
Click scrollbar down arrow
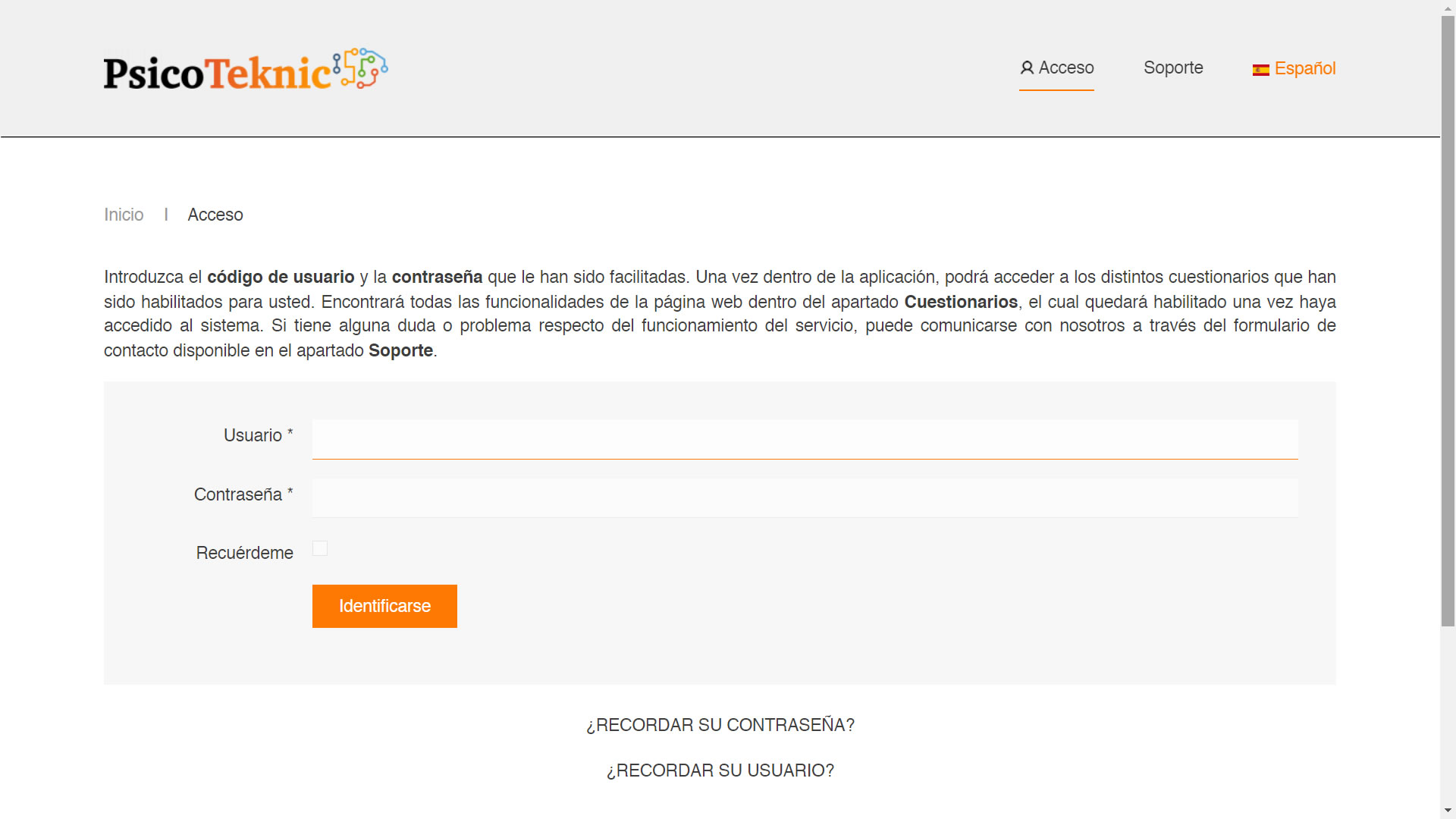pyautogui.click(x=1448, y=811)
